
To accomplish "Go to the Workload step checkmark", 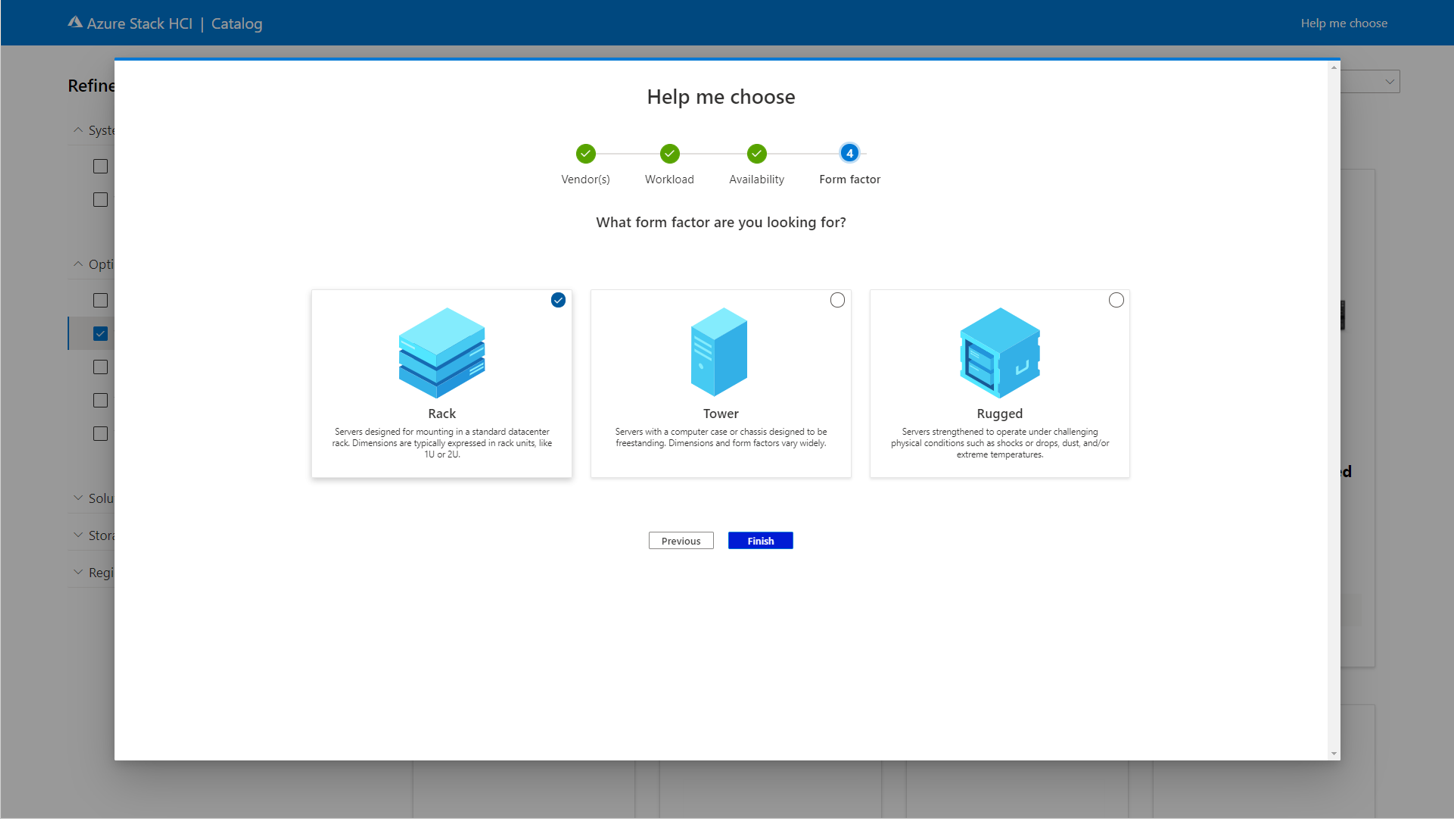I will (669, 153).
